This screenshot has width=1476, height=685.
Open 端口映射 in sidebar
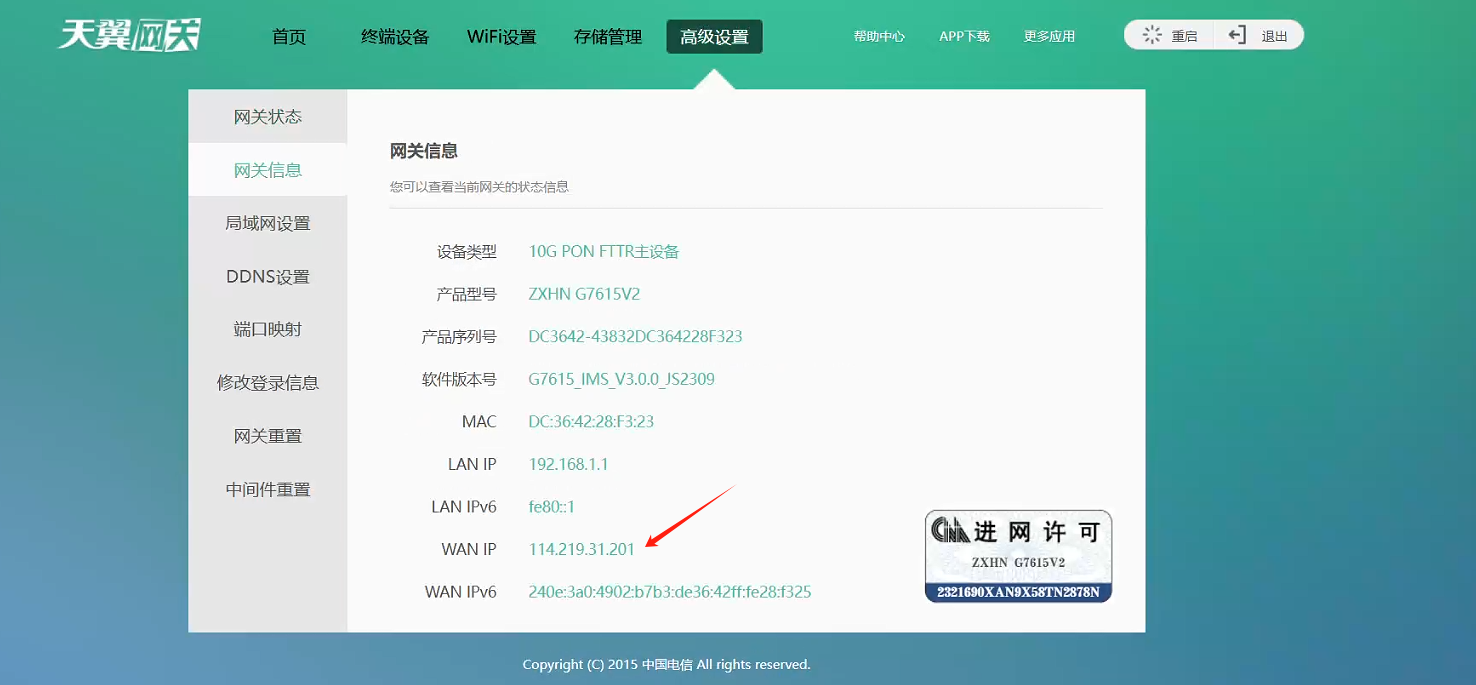[268, 329]
